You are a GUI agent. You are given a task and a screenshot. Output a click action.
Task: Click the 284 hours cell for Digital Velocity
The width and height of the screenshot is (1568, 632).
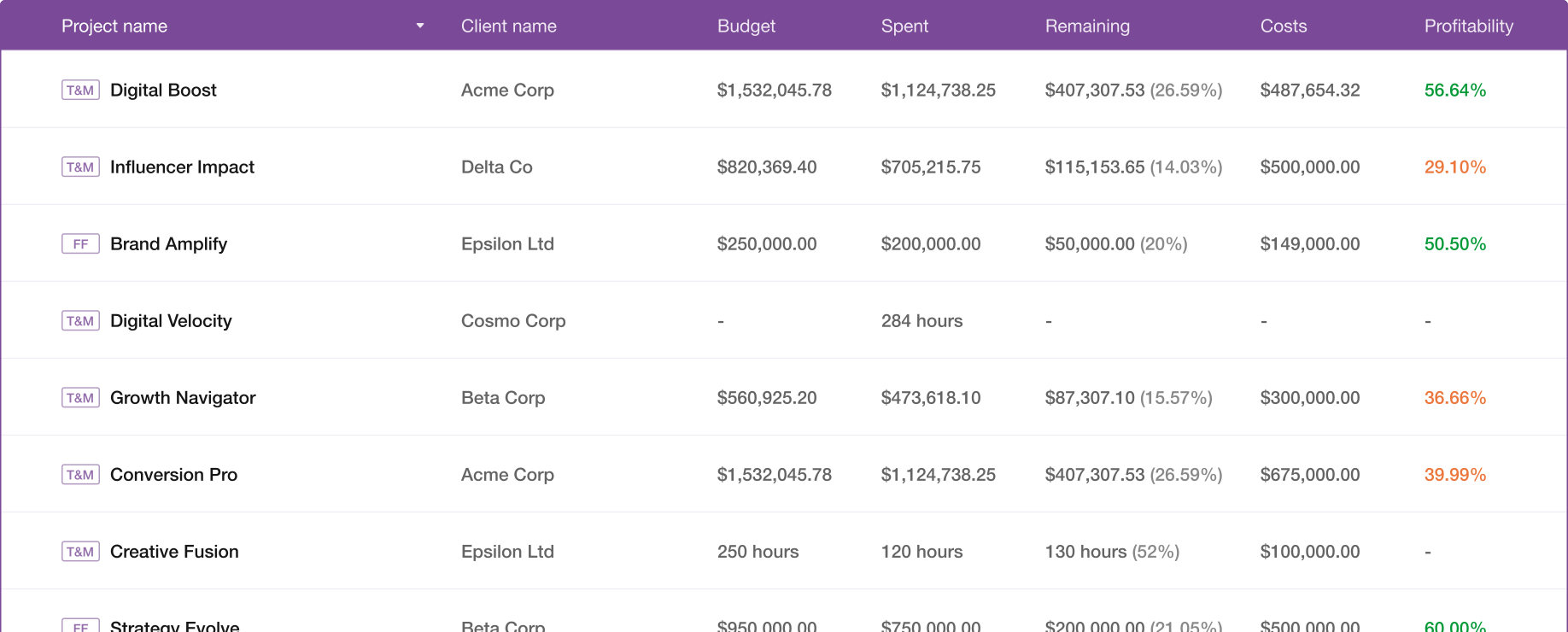921,319
